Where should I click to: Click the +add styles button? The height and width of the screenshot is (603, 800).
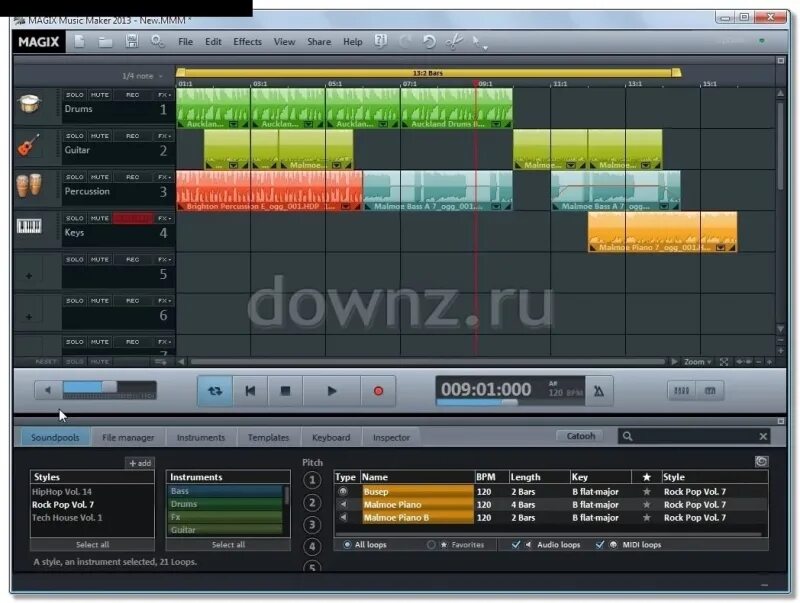coord(140,463)
